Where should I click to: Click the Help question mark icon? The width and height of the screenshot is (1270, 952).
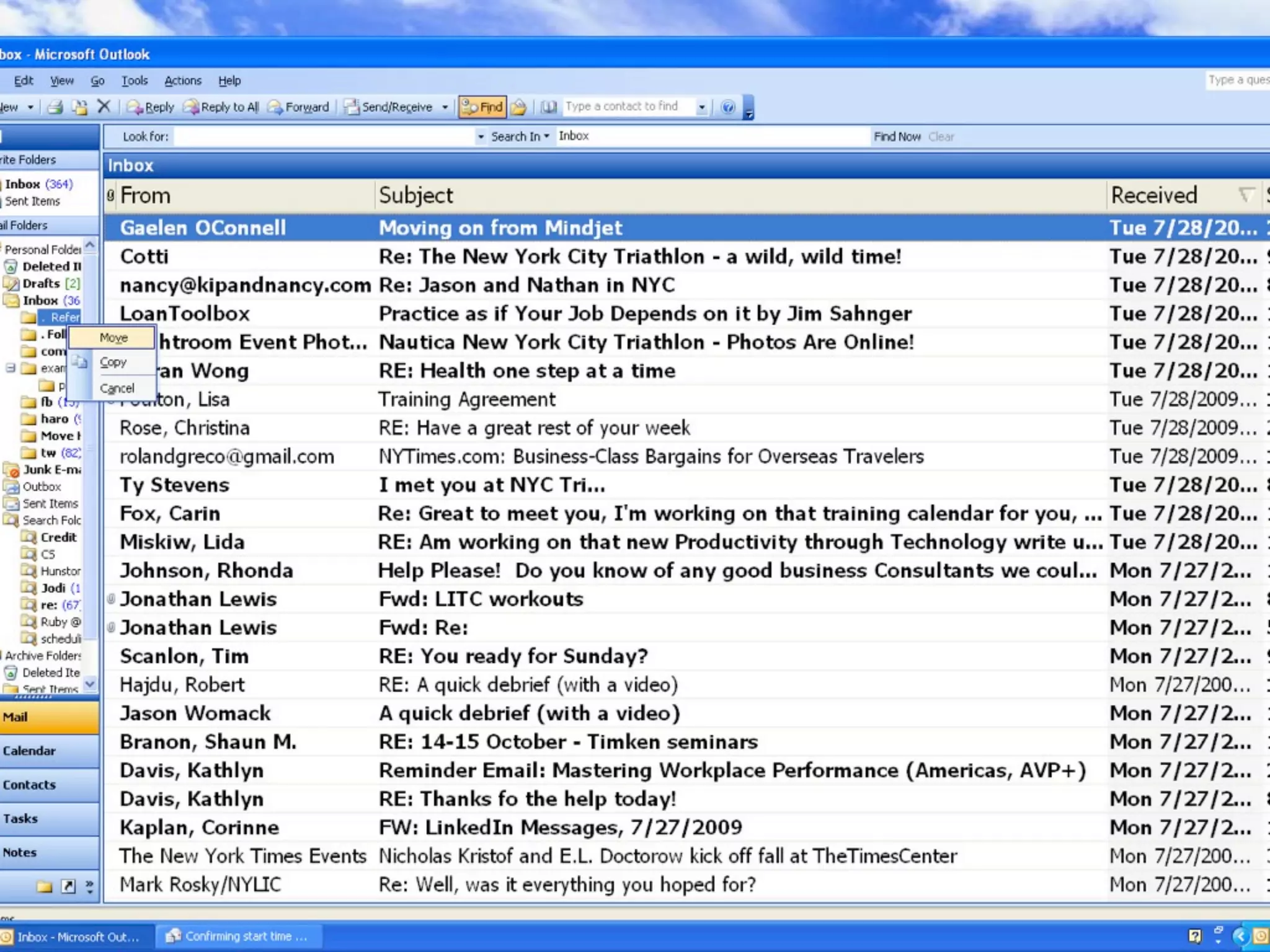click(728, 107)
